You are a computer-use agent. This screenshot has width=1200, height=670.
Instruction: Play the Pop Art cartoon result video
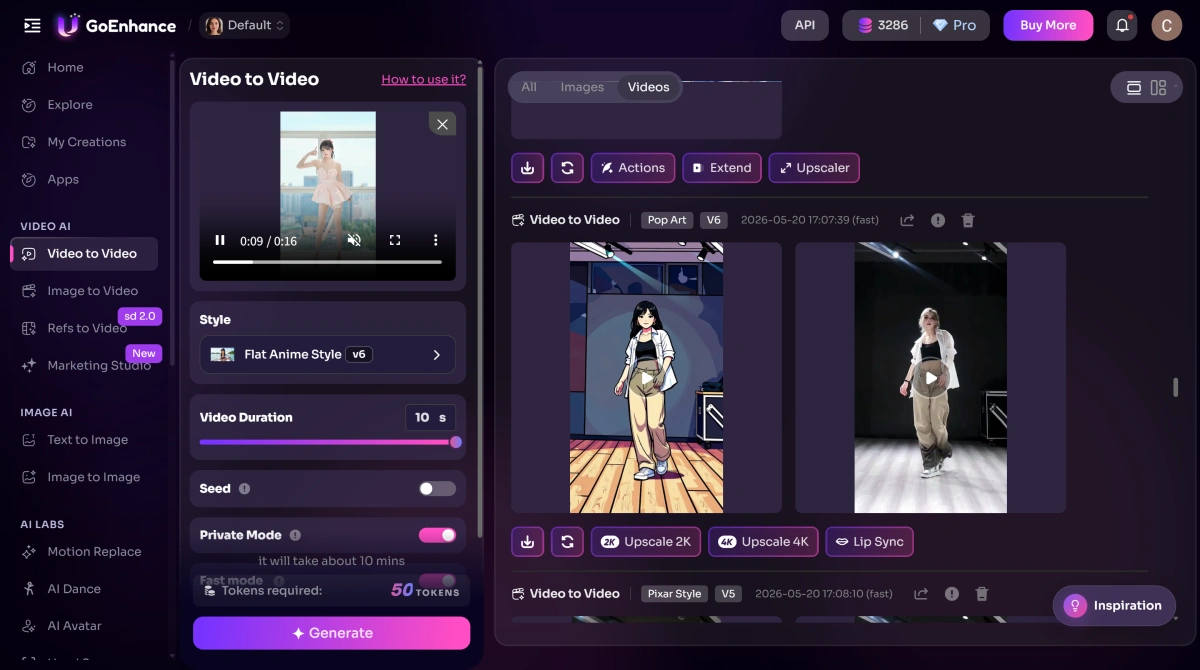[x=647, y=378]
